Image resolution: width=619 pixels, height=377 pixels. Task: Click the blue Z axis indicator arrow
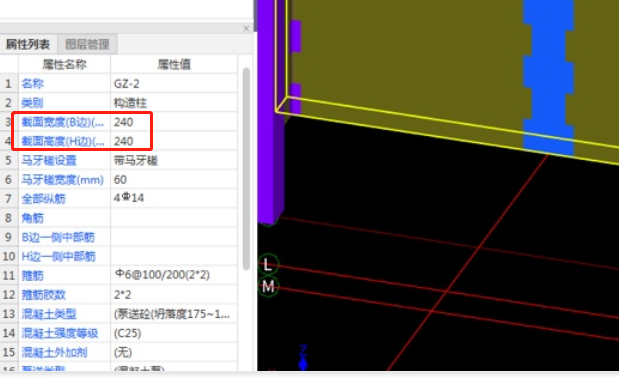303,358
